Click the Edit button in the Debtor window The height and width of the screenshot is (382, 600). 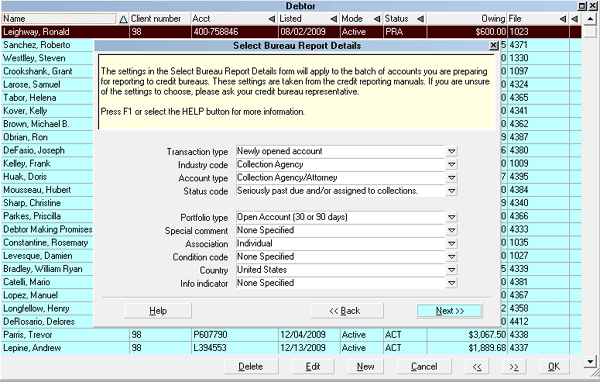click(x=313, y=366)
